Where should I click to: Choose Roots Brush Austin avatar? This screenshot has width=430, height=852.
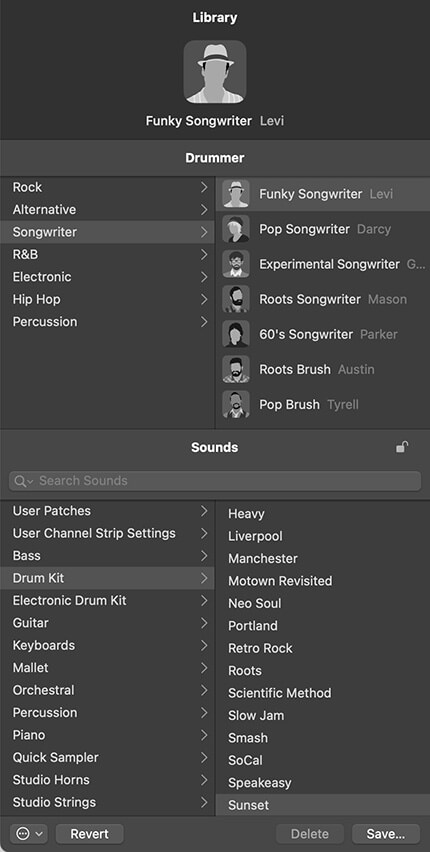click(x=236, y=369)
